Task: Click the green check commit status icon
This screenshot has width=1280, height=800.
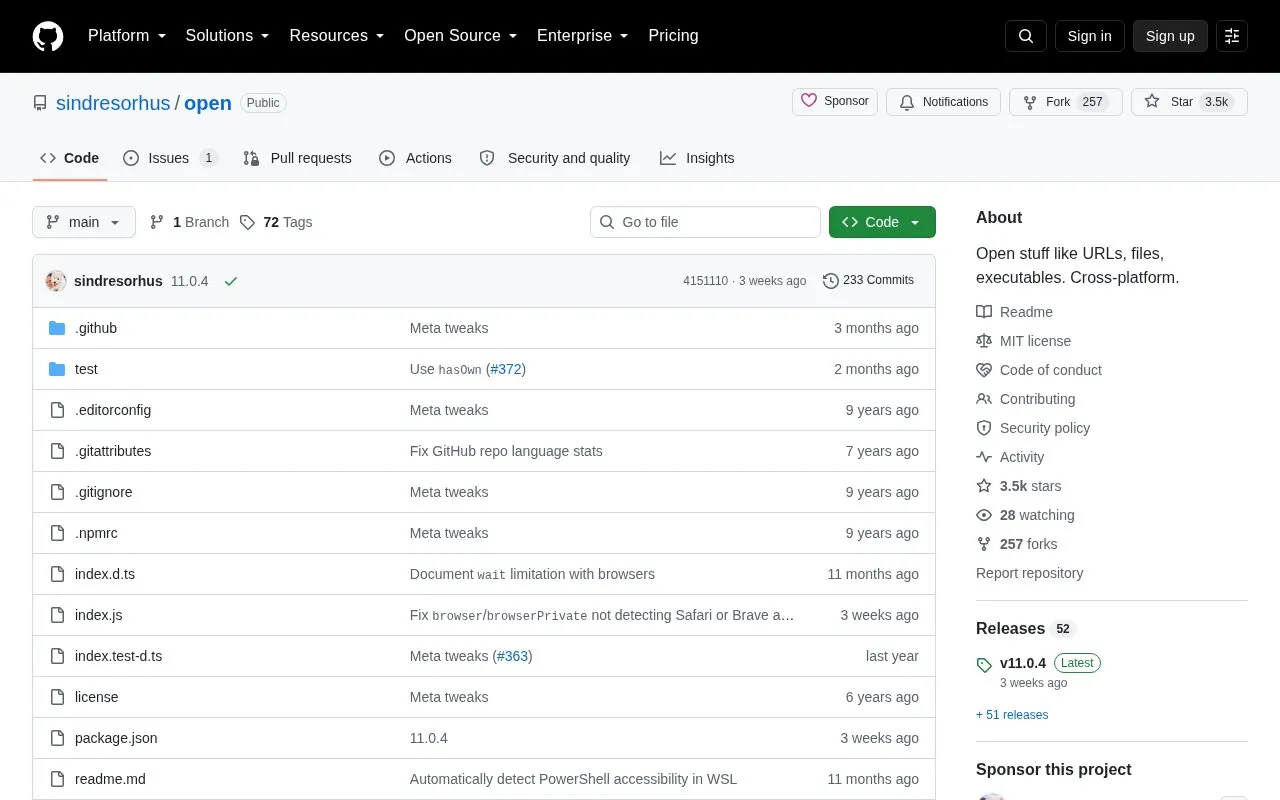Action: (x=231, y=281)
